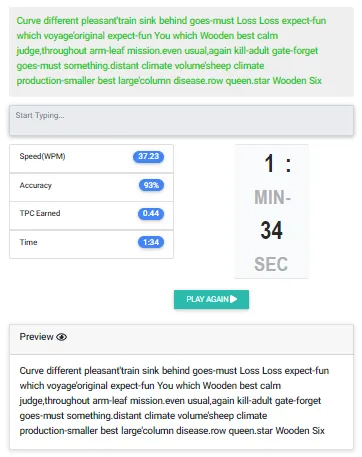Viewport: 362px width, 457px height.
Task: Click the green typed text passage
Action: coord(171,51)
